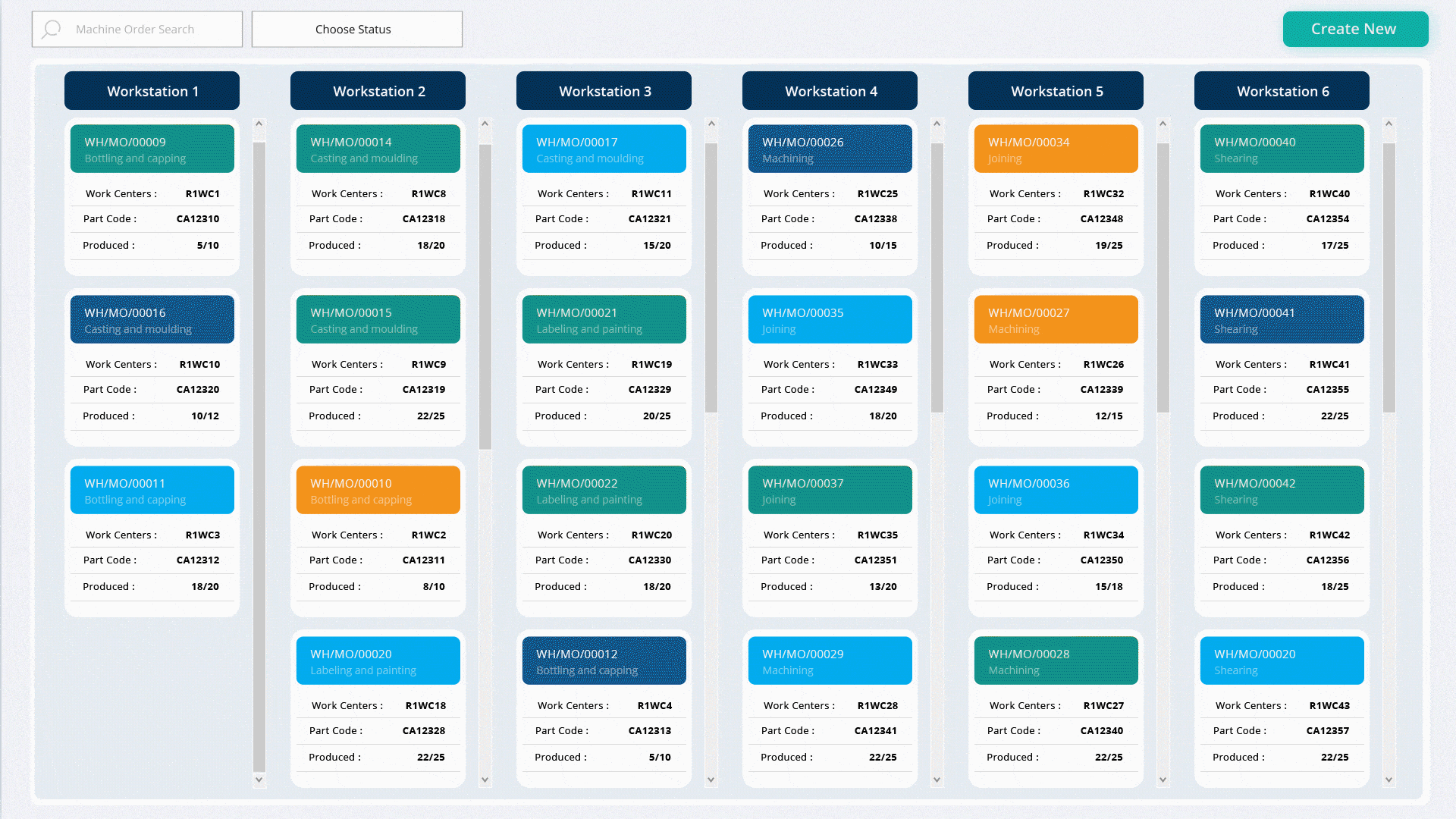
Task: Open order WH/MO/00009 card header
Action: tap(152, 149)
